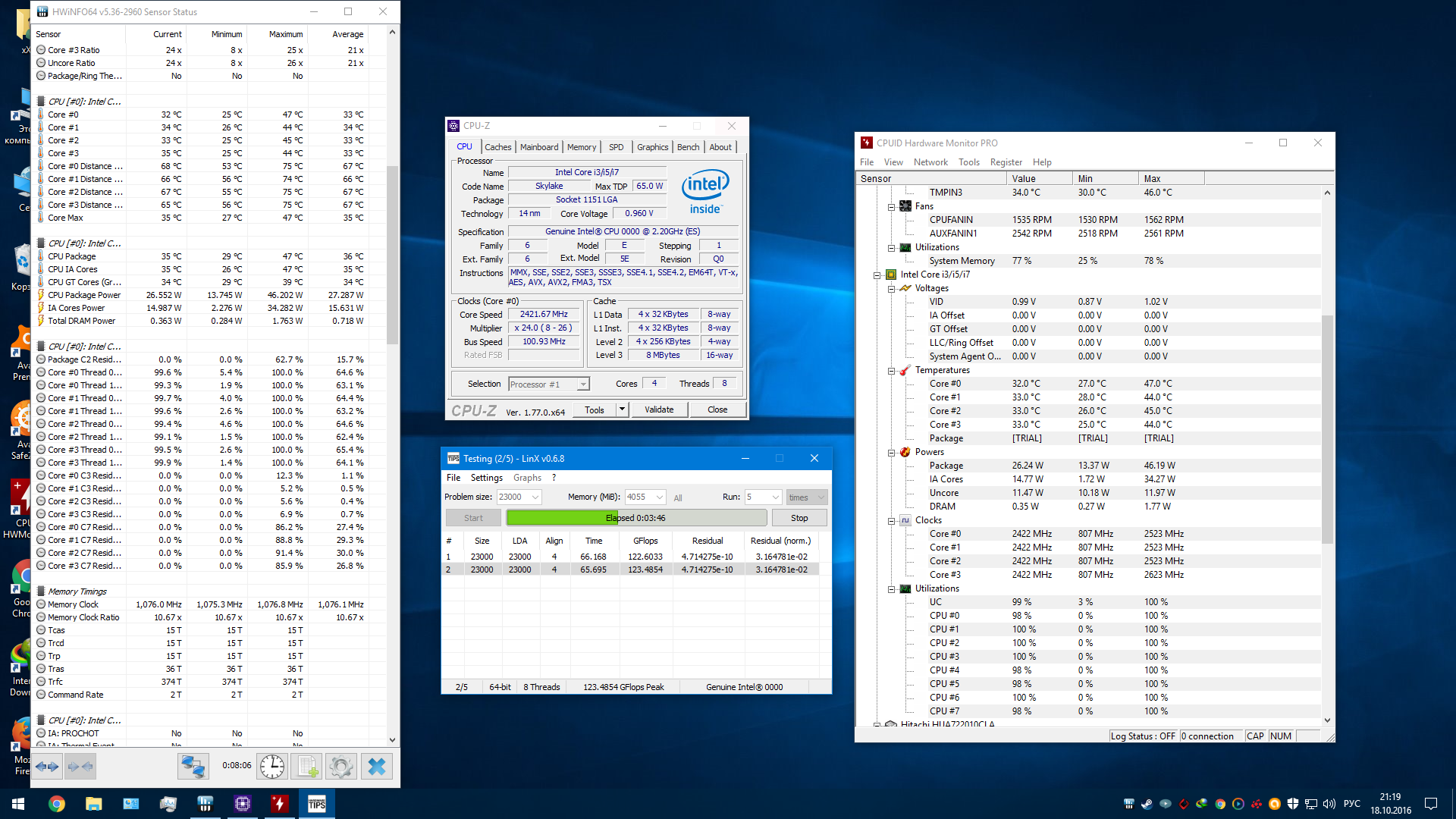Click Chrome icon on the taskbar

[x=57, y=804]
